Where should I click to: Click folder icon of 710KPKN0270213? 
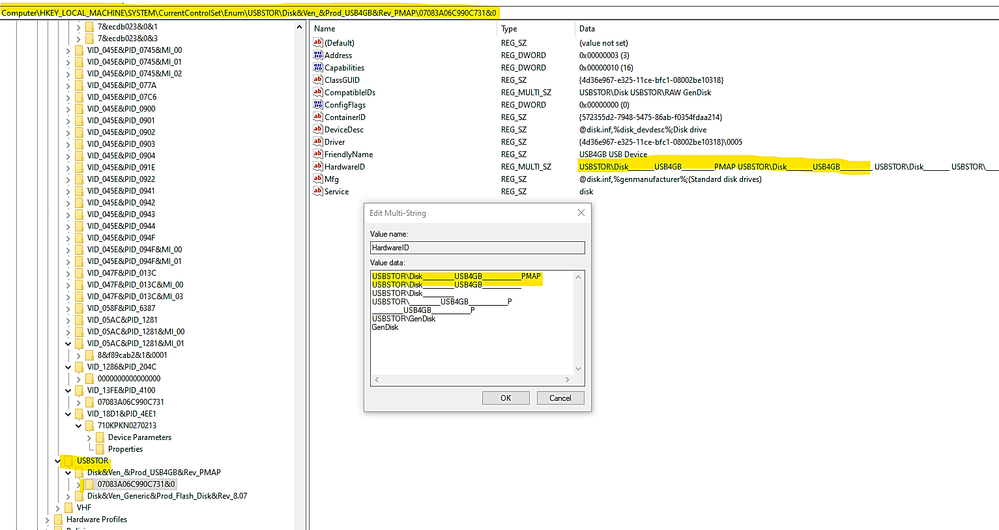89,426
